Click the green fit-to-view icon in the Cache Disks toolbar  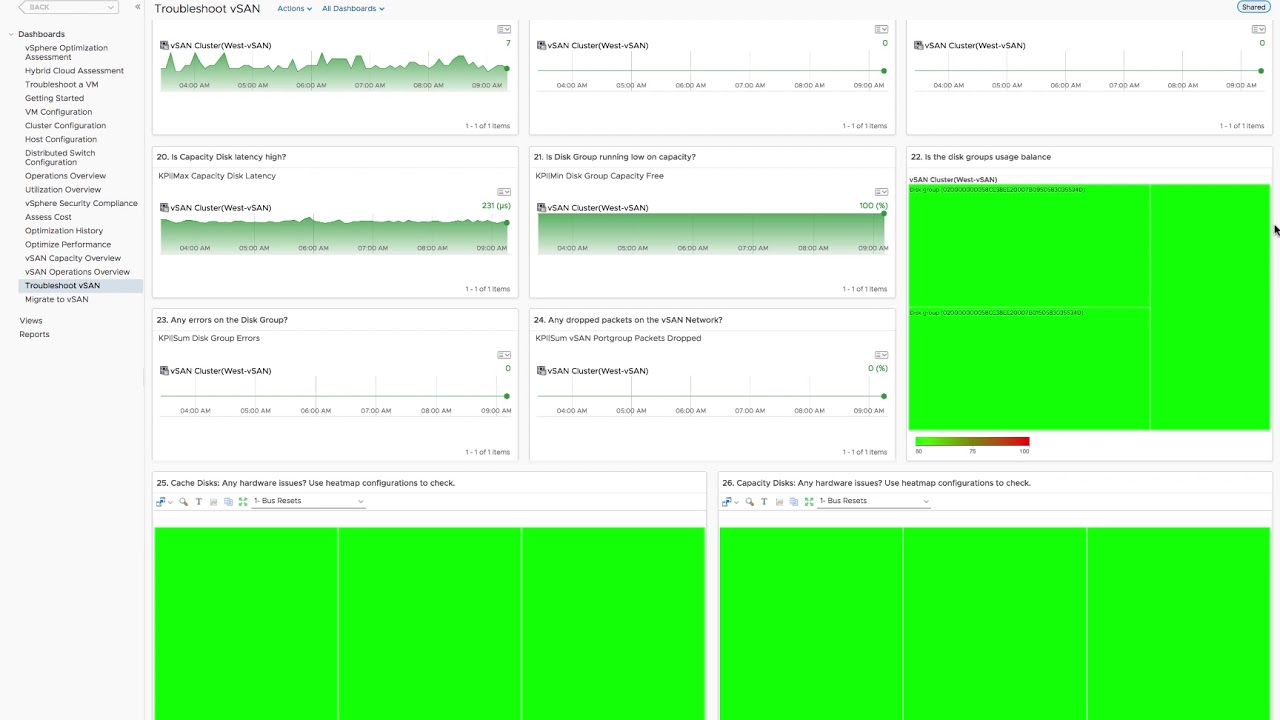243,501
